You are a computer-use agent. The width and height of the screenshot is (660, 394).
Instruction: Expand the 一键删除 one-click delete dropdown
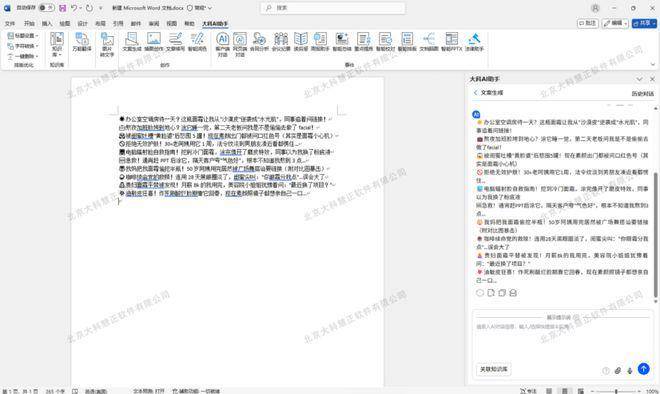(x=23, y=56)
